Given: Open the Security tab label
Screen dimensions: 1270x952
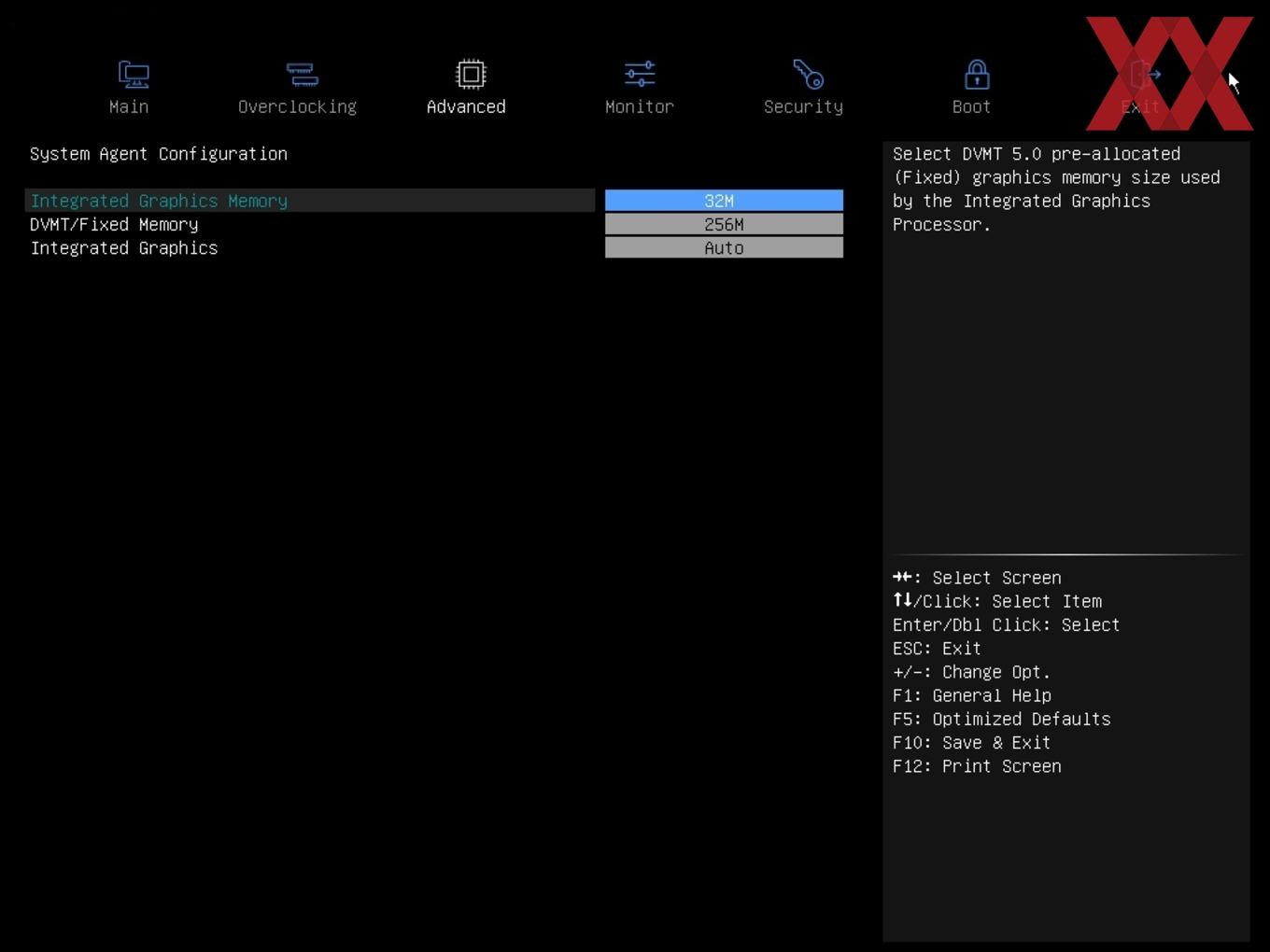Looking at the screenshot, I should click(803, 106).
